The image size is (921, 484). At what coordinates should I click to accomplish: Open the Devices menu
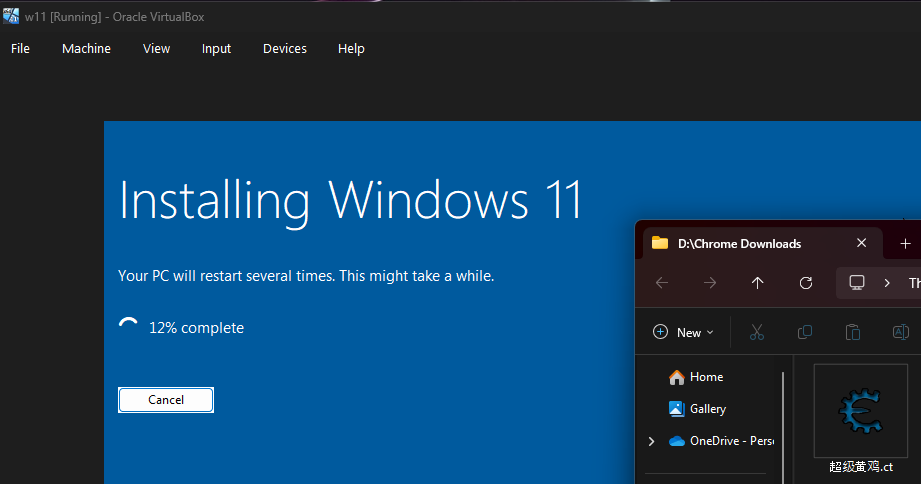click(x=285, y=49)
